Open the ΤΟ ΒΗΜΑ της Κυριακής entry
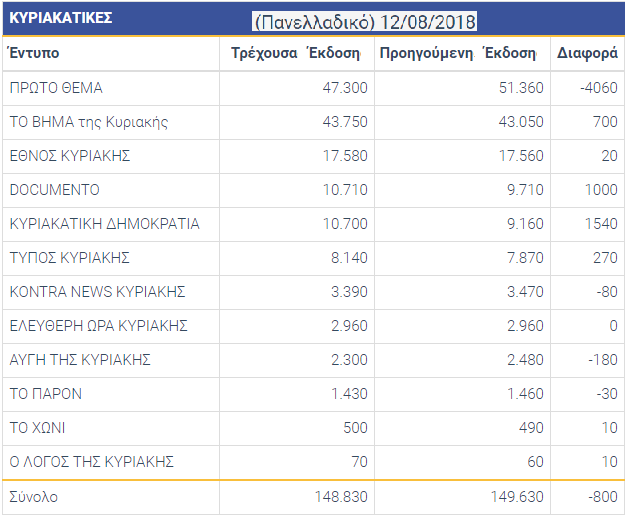The width and height of the screenshot is (629, 519). pyautogui.click(x=89, y=122)
